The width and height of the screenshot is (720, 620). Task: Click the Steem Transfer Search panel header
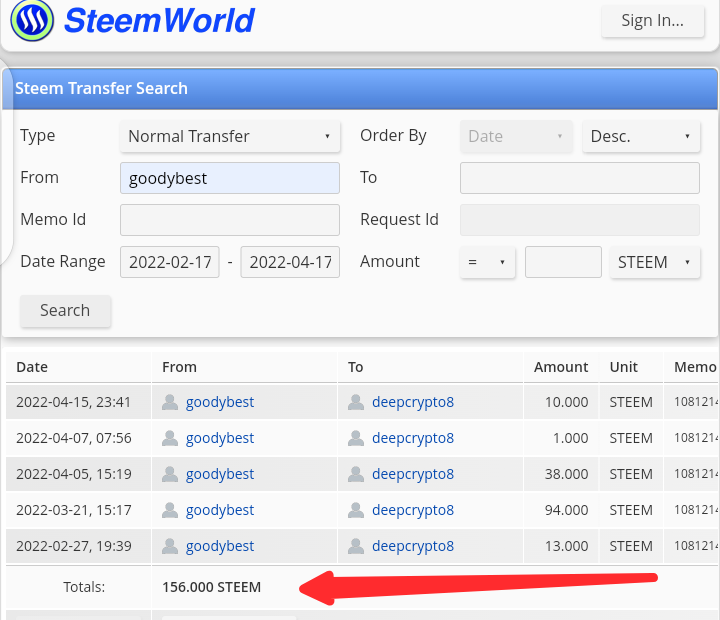tap(360, 89)
